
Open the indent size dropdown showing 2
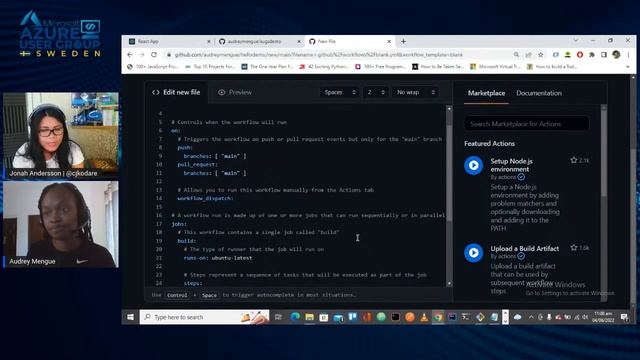pos(376,92)
